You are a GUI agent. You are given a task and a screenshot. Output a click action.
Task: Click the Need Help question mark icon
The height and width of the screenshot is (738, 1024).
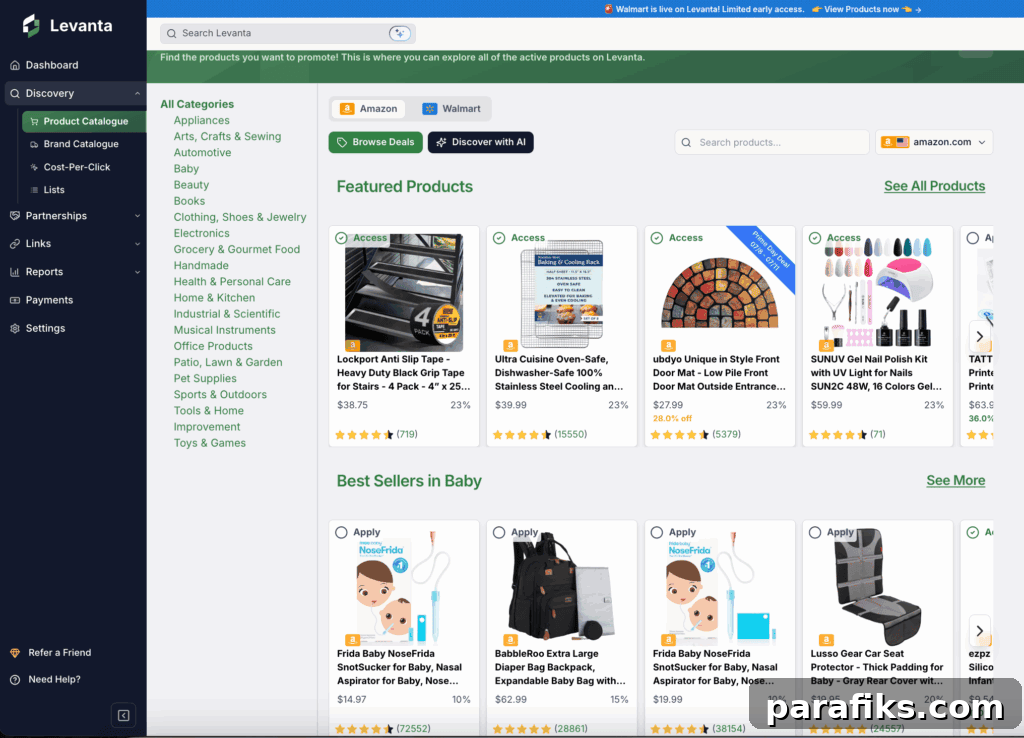coord(15,679)
